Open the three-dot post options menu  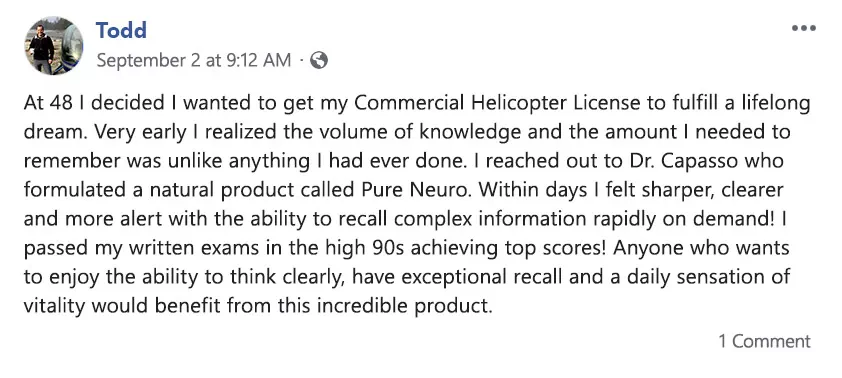point(804,28)
